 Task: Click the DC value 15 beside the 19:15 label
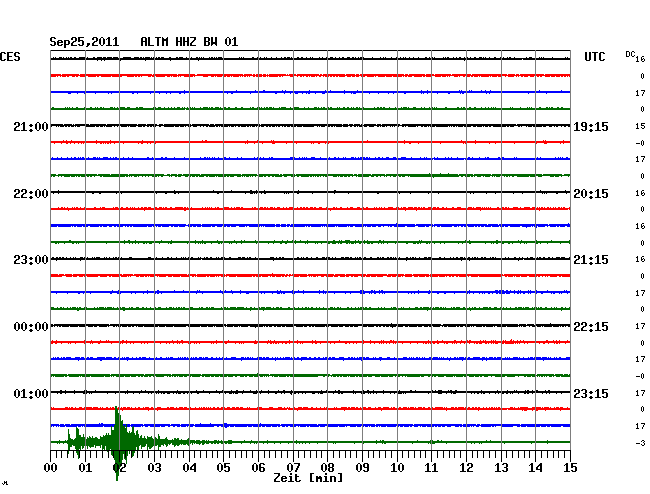click(640, 126)
